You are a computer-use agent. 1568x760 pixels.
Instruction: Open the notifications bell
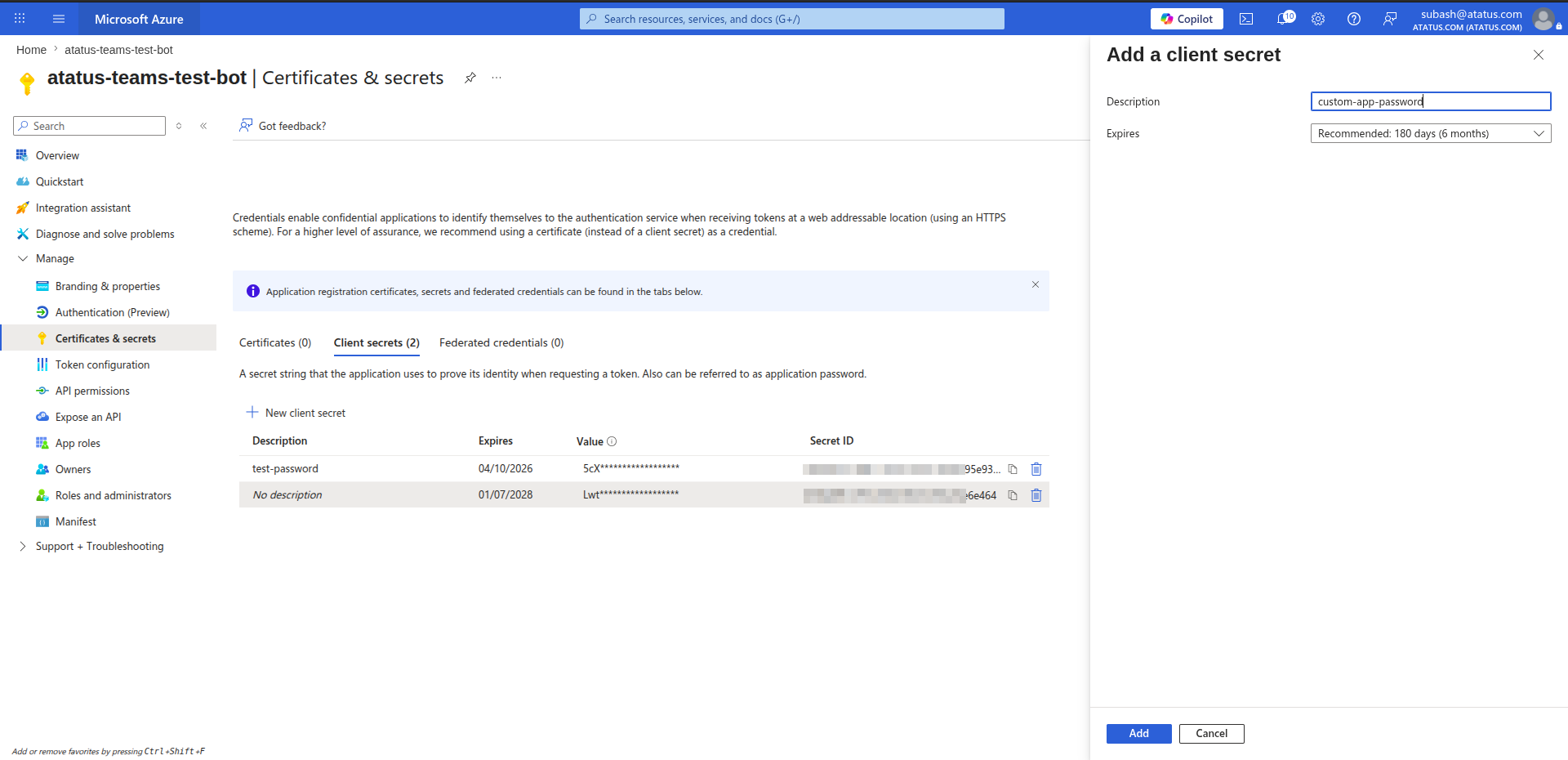(1284, 19)
